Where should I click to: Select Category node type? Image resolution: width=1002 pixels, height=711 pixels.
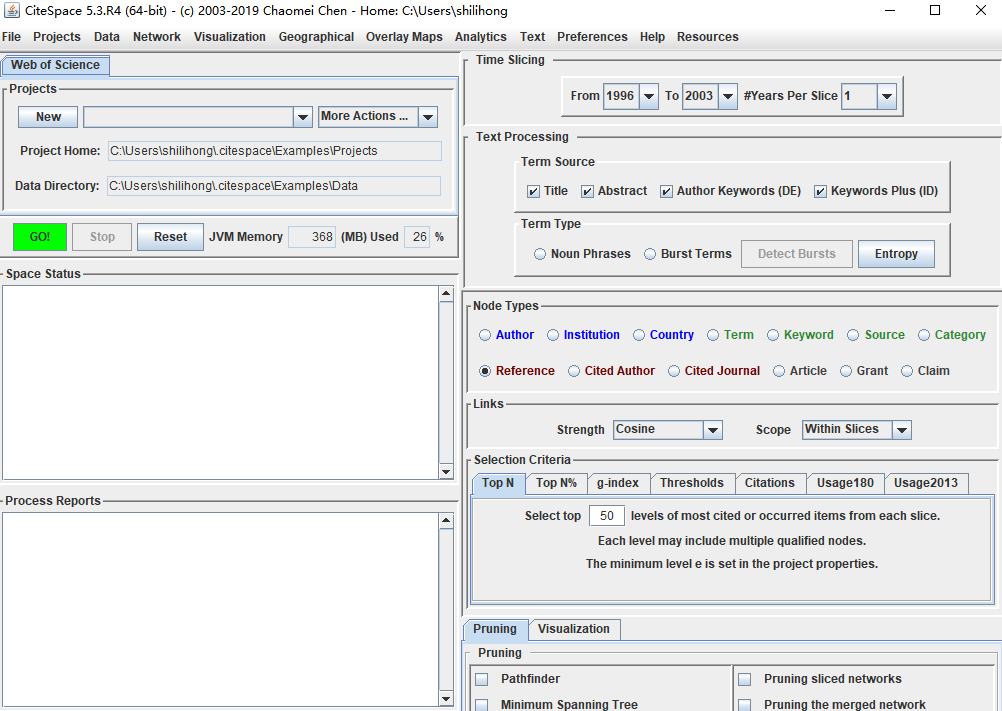924,335
